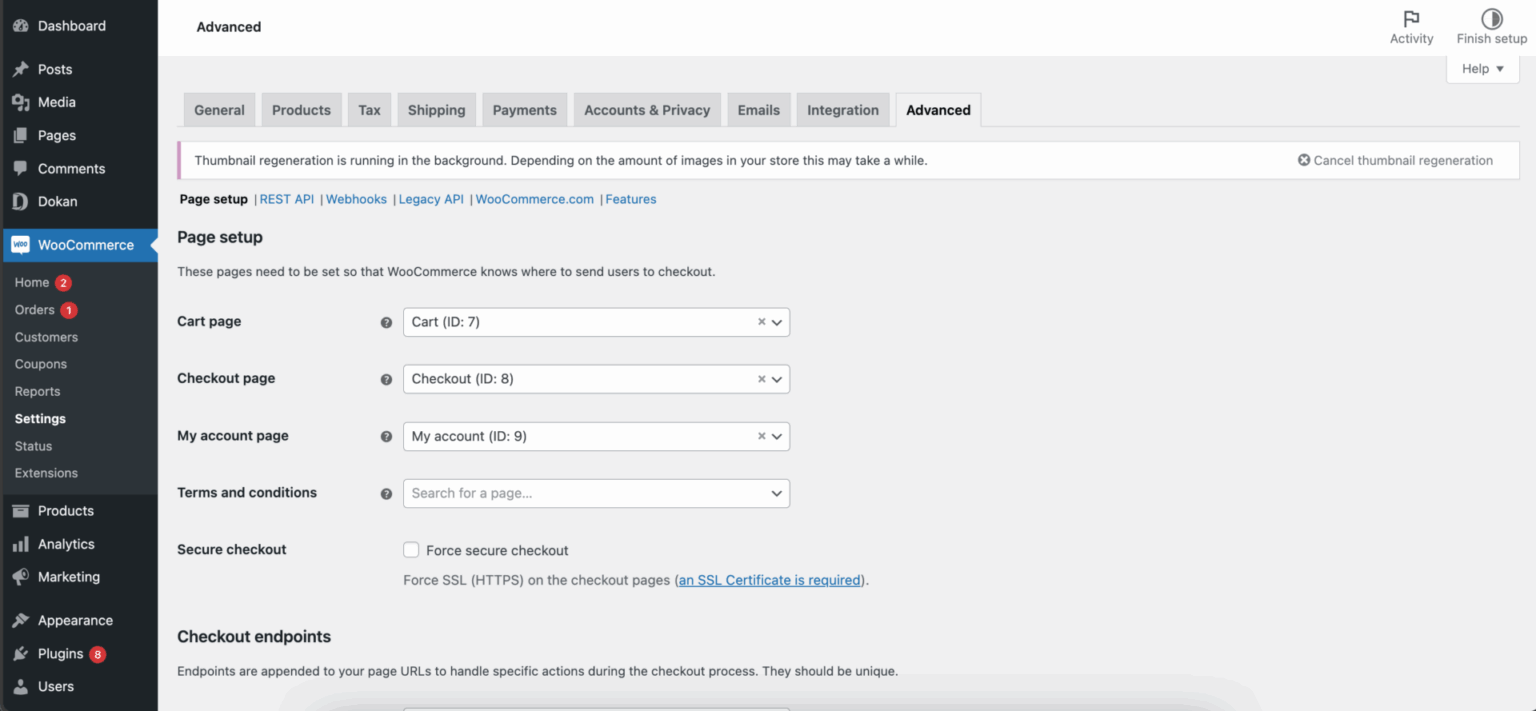This screenshot has height=711, width=1536.
Task: Switch to the Accounts & Privacy tab
Action: tap(647, 110)
